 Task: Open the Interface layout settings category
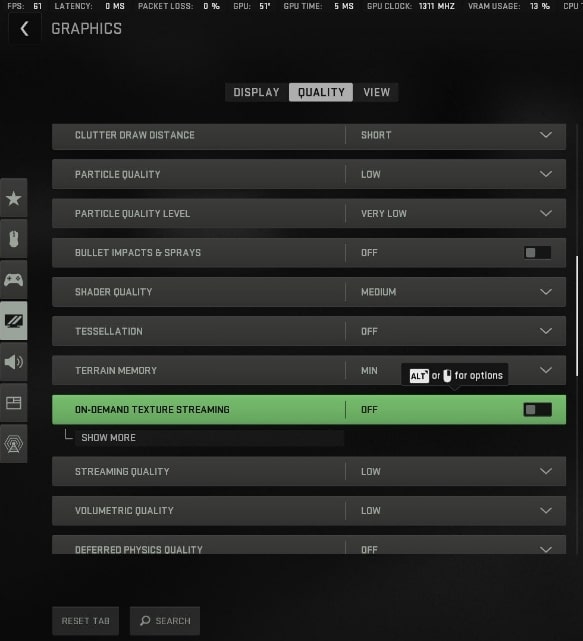point(13,403)
